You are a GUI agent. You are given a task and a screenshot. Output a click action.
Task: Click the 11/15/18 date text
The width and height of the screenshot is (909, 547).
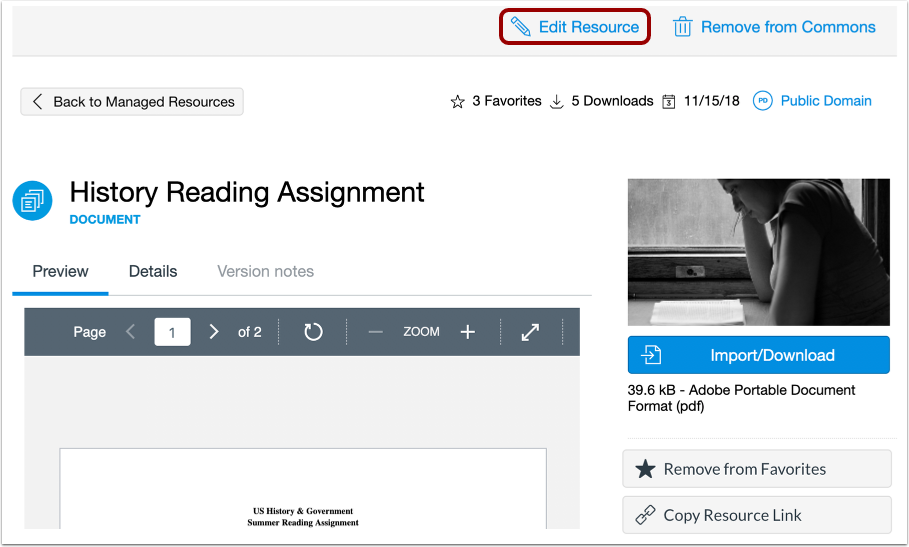pos(711,101)
